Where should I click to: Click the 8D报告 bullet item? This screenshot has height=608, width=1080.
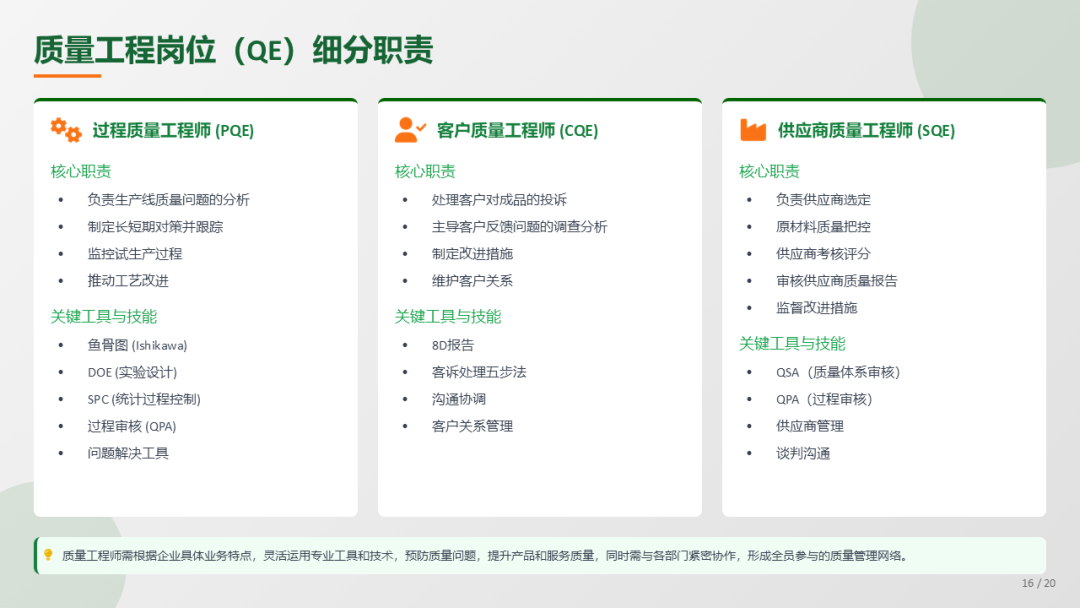pos(453,345)
